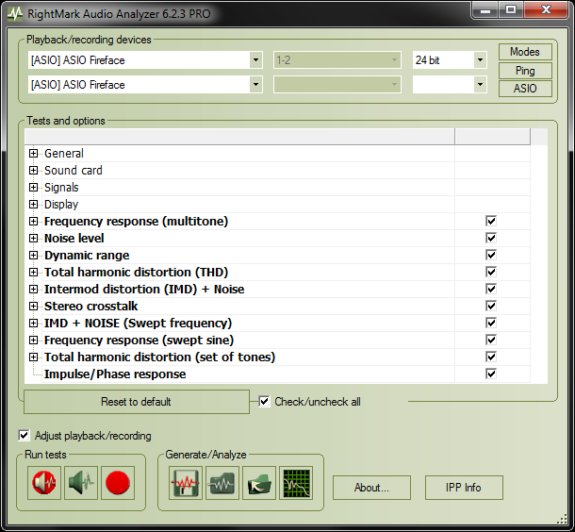
Task: Click Reset to default button
Action: 136,401
